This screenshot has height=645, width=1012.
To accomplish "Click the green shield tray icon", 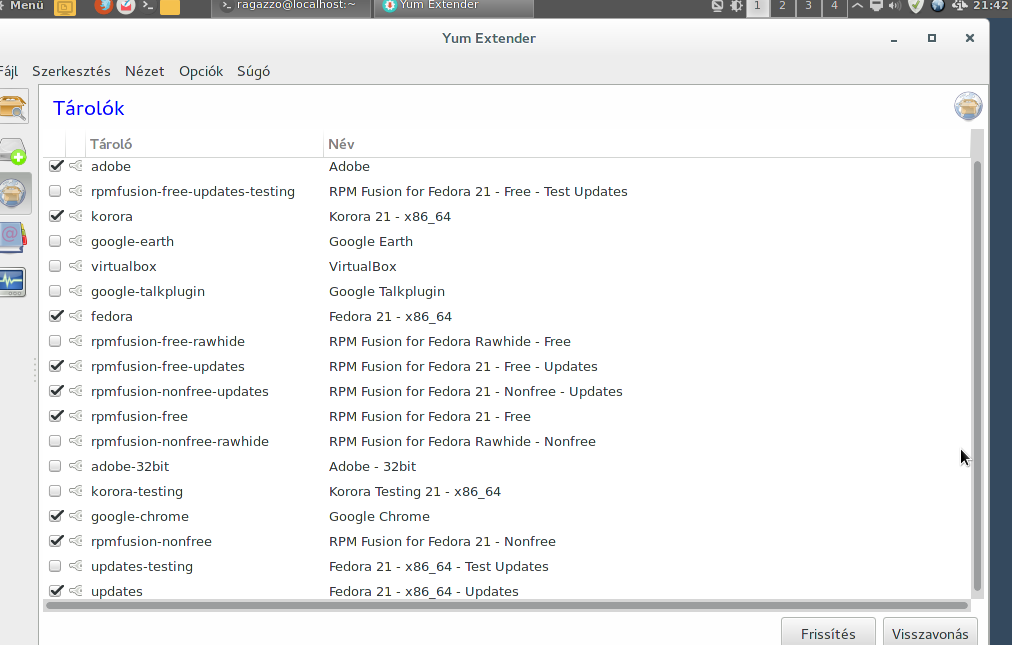I will click(x=916, y=6).
